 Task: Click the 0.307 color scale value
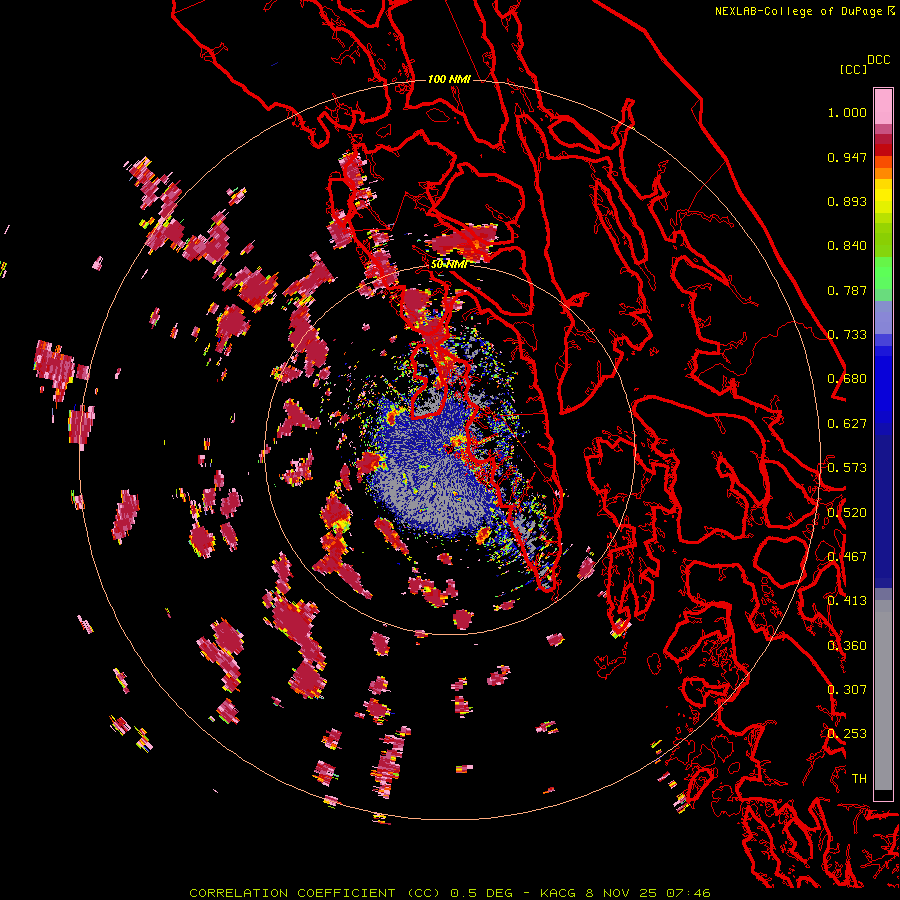(x=847, y=690)
